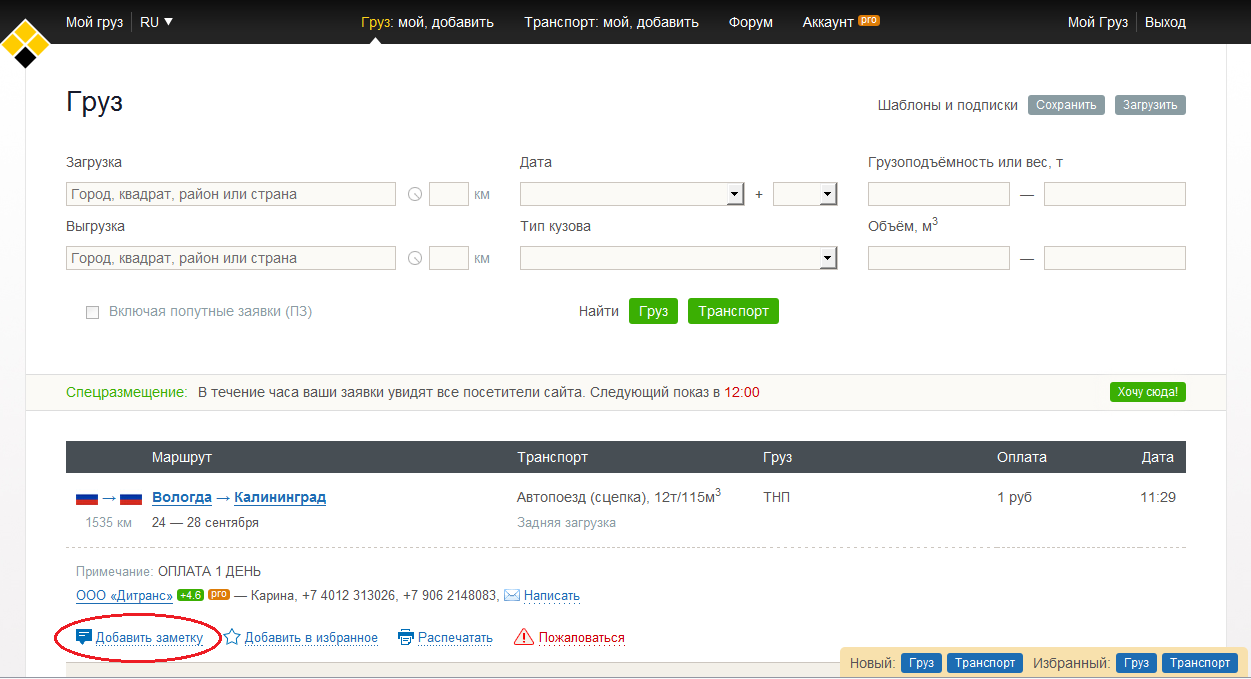Click the Загрузка city input field
1251x679 pixels.
click(x=231, y=194)
